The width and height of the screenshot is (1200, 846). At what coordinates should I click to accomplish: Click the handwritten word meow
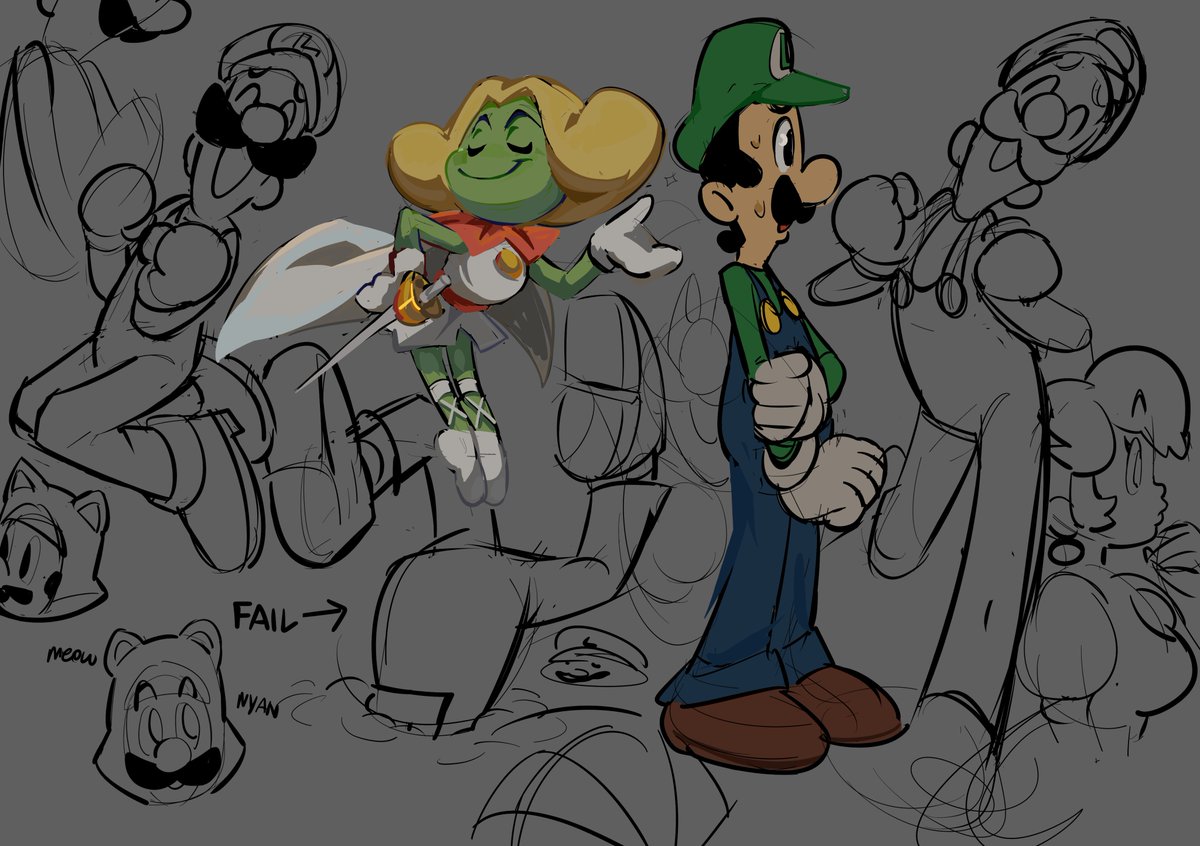pos(71,657)
